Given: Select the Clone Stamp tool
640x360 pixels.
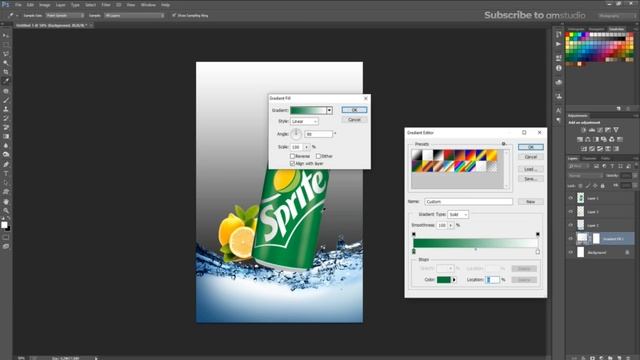Looking at the screenshot, I should pos(6,109).
